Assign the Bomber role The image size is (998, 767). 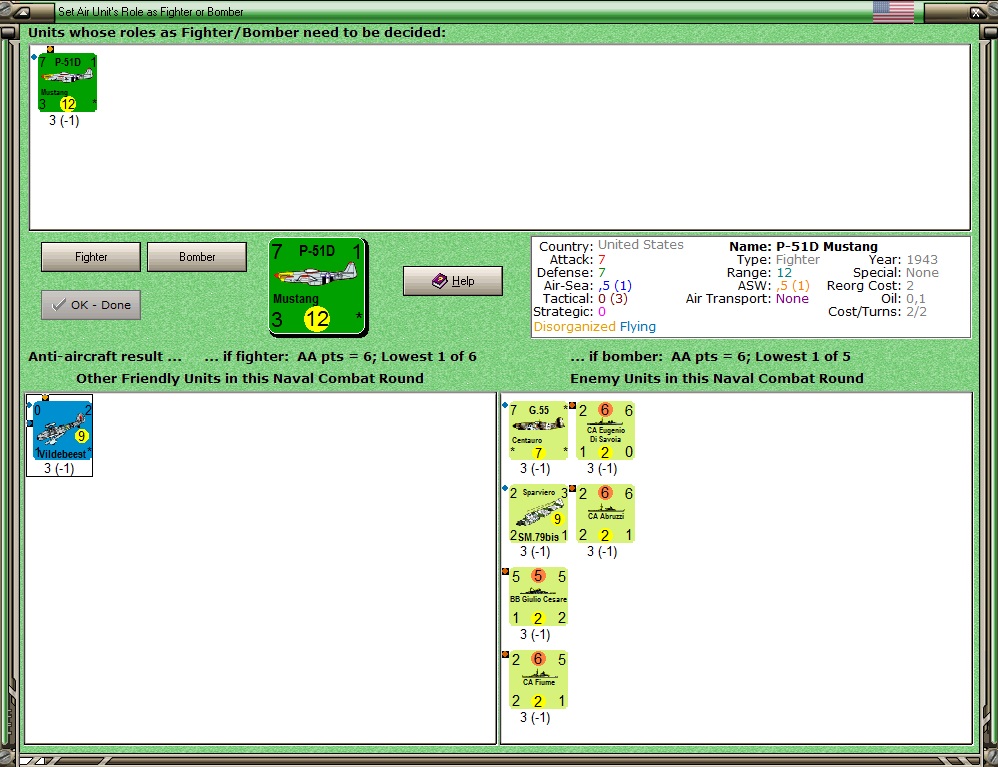tap(197, 257)
